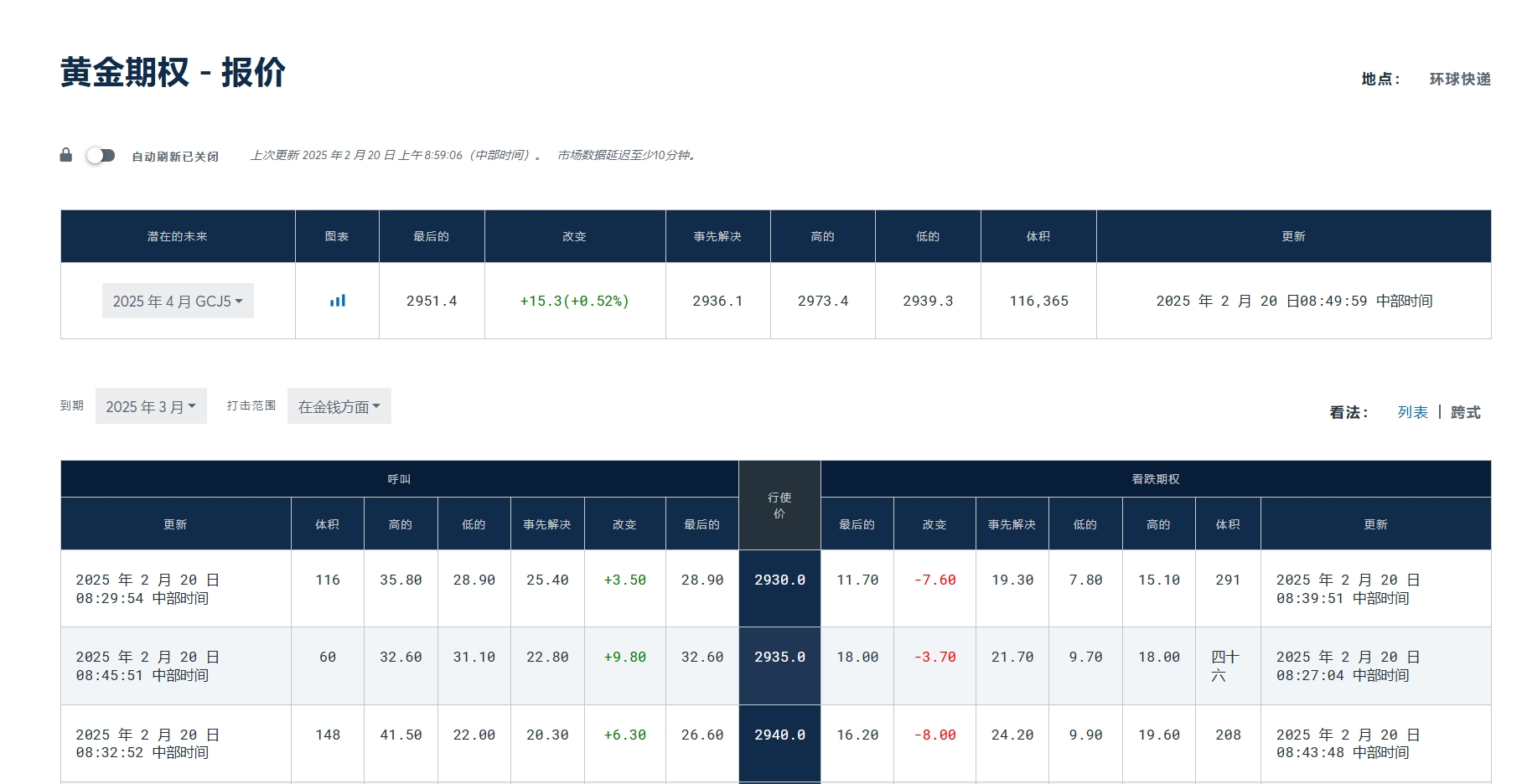Click the 呼叫 calls section header

click(399, 479)
